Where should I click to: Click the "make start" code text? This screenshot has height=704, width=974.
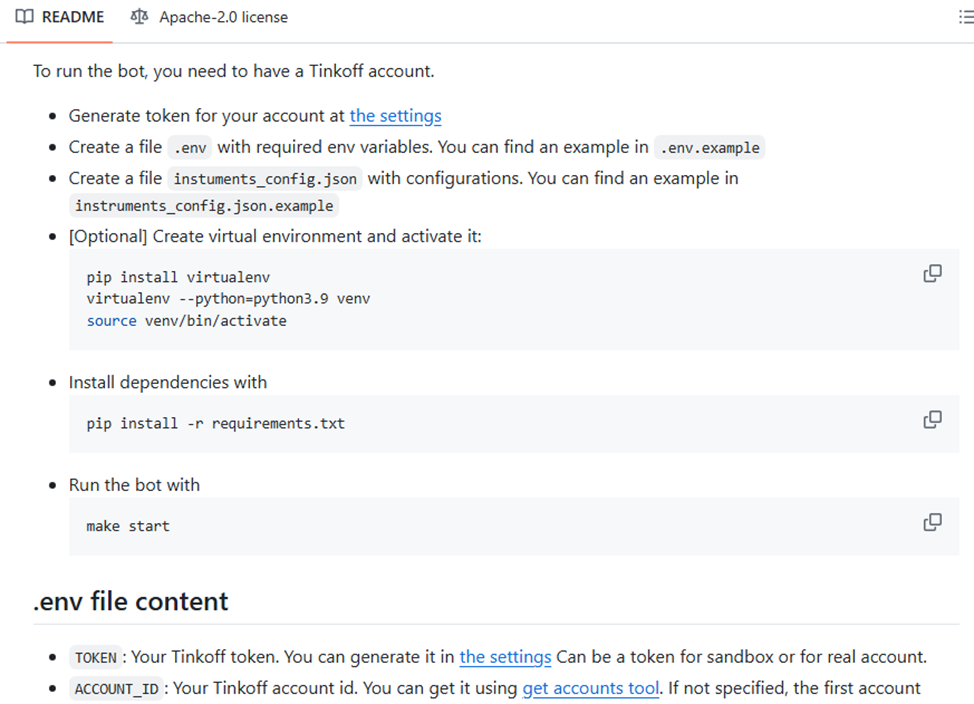128,526
